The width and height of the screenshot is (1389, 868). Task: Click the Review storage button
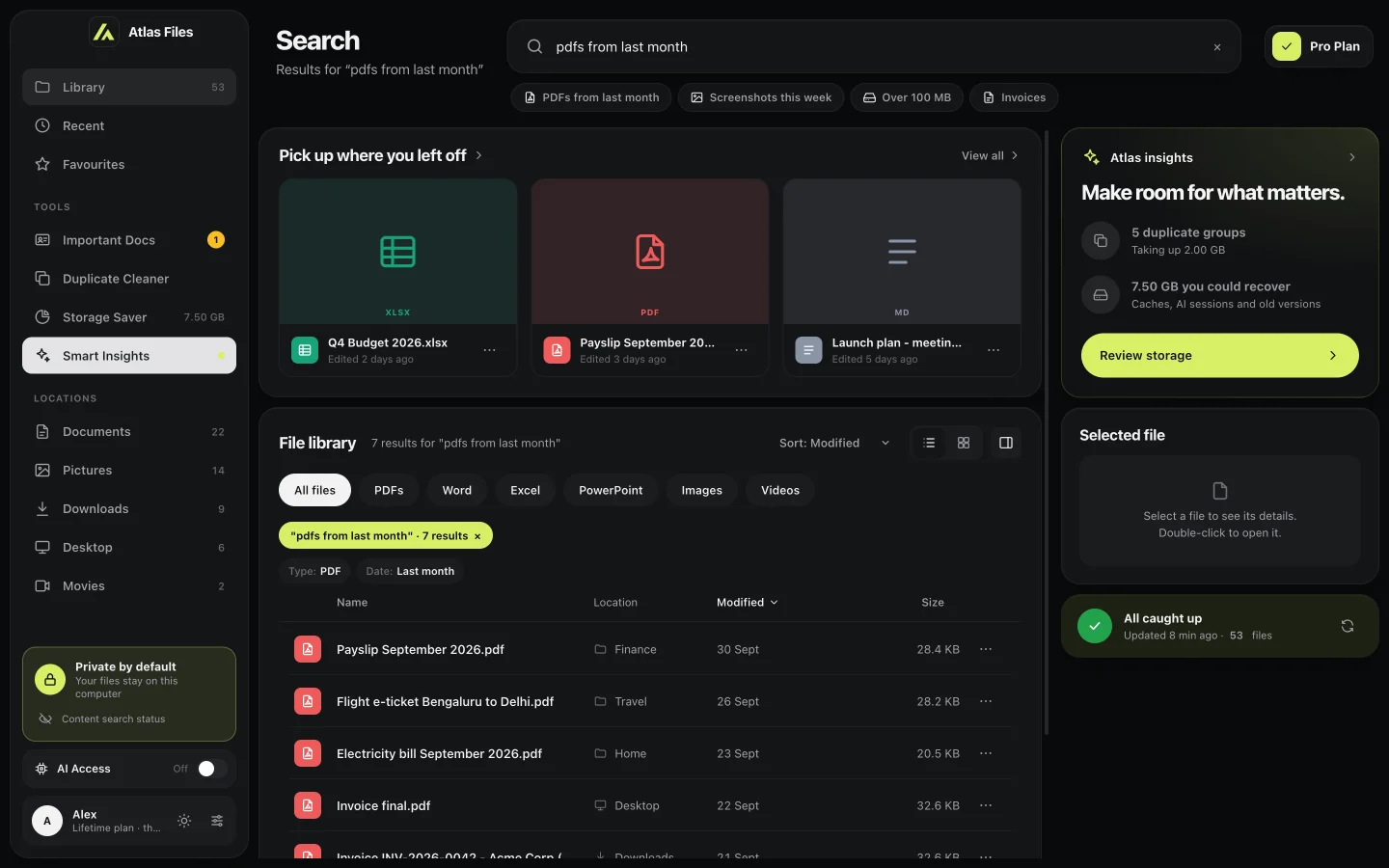[1220, 356]
